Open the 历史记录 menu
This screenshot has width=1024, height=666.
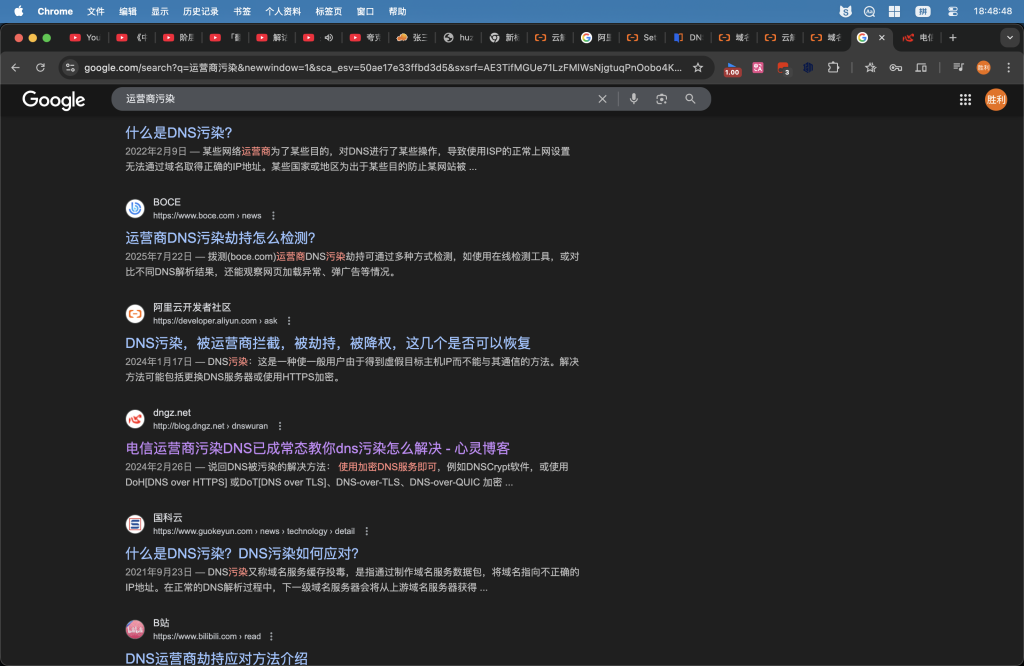pyautogui.click(x=201, y=11)
